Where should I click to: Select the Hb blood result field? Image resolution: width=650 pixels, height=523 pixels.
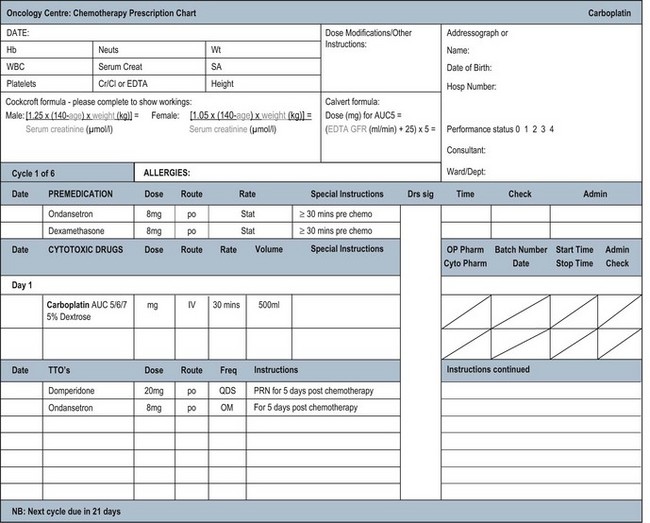pyautogui.click(x=46, y=49)
